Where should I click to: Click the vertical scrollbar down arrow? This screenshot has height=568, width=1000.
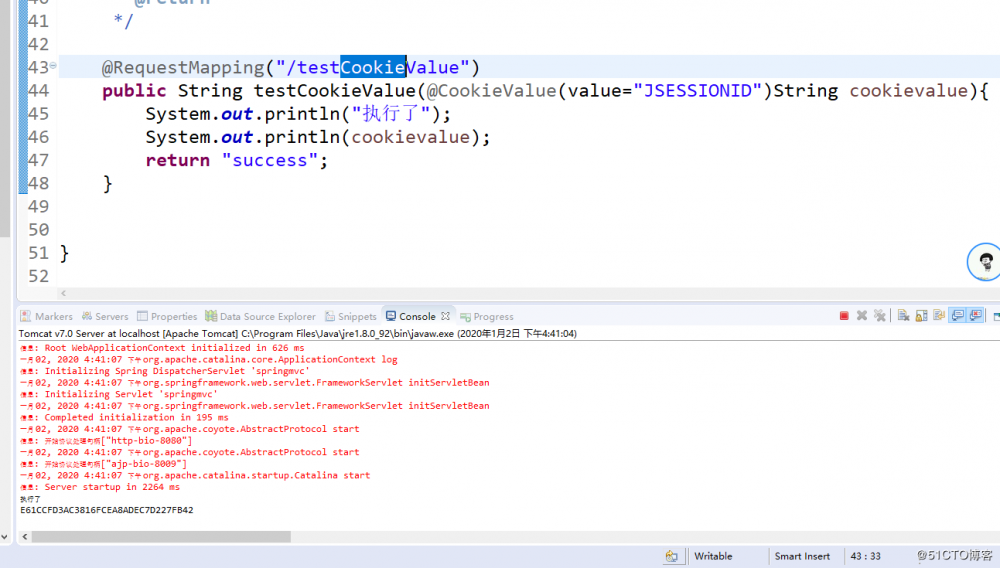(4, 537)
